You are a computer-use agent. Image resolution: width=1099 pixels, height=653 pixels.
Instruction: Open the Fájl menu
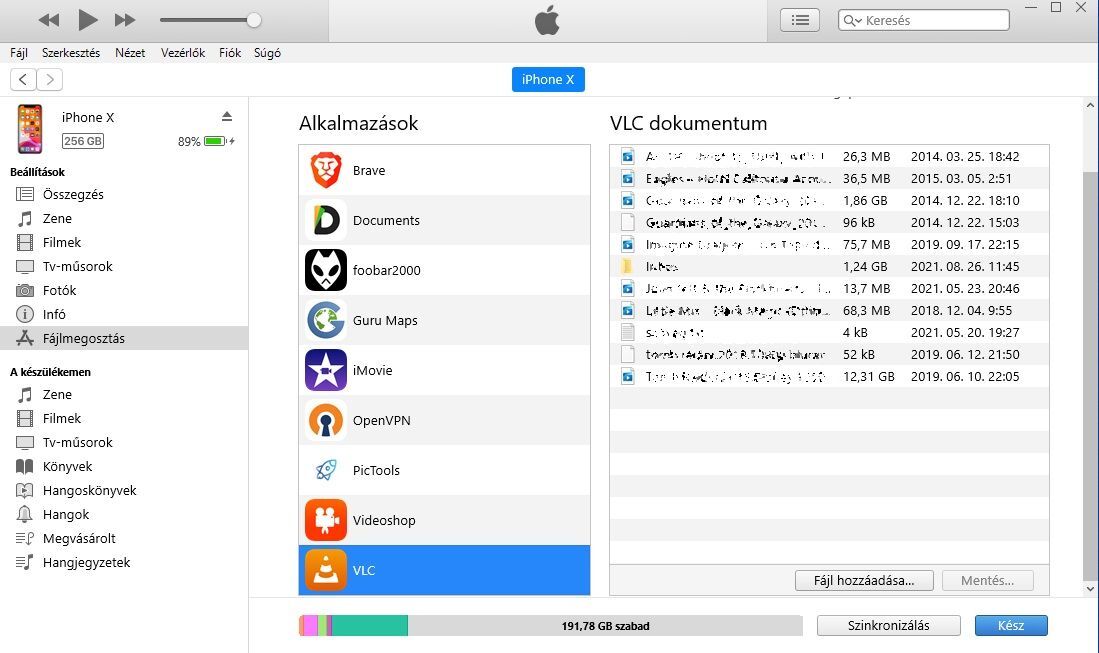[19, 53]
